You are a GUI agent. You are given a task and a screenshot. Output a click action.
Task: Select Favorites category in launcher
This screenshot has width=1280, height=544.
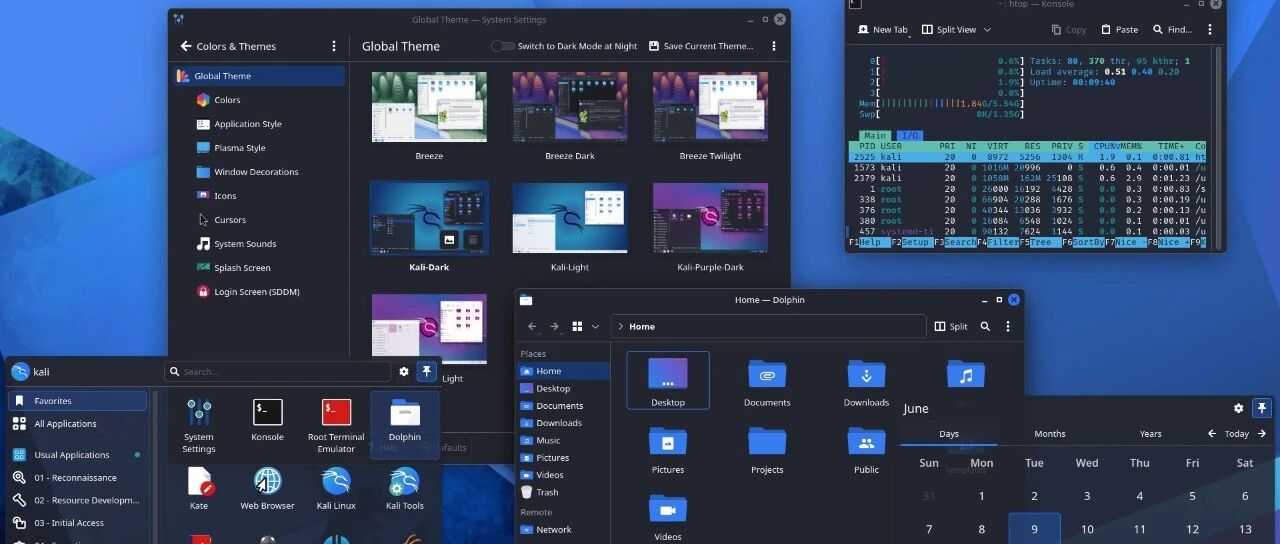[77, 401]
